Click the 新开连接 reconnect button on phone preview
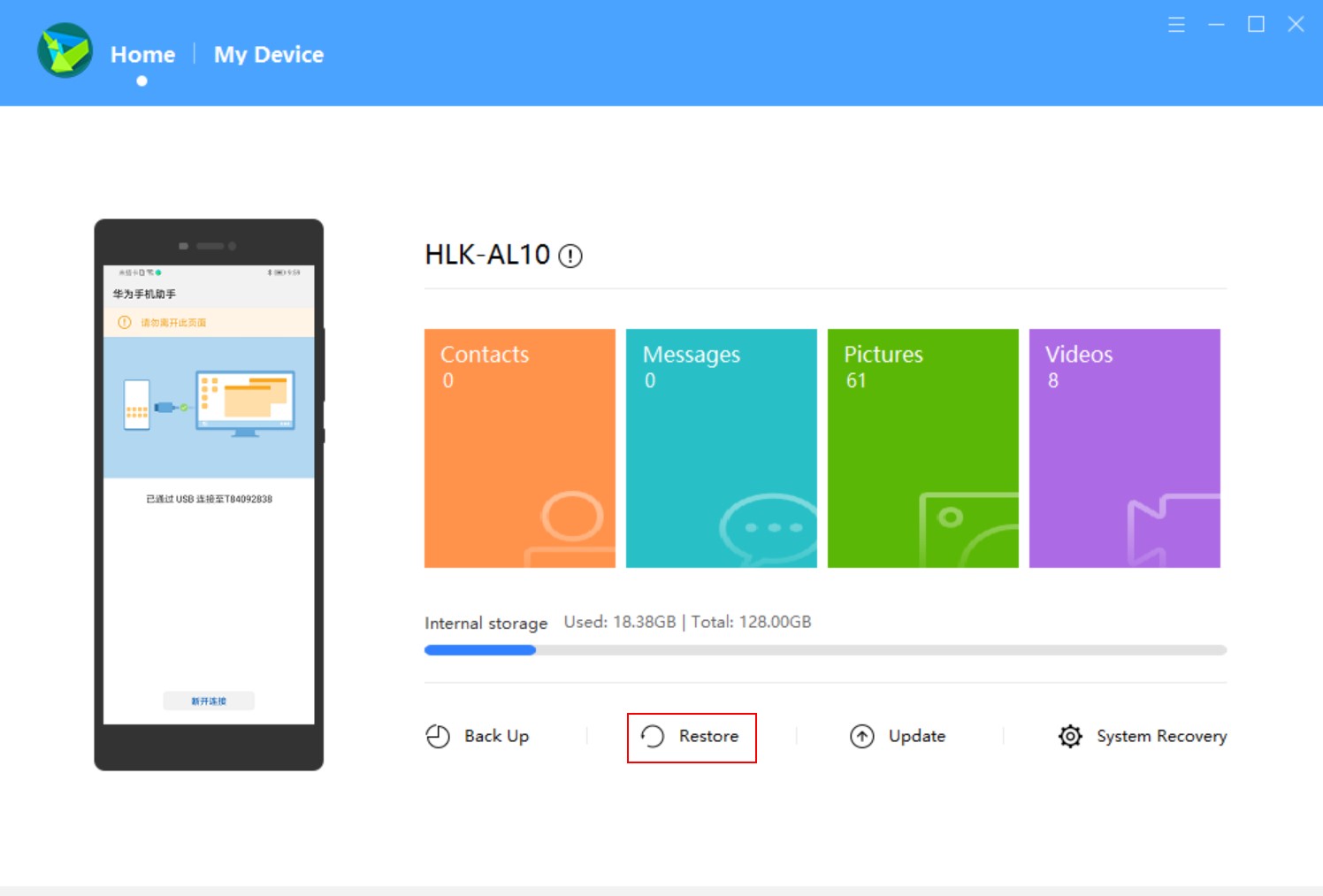Image resolution: width=1323 pixels, height=896 pixels. coord(209,701)
